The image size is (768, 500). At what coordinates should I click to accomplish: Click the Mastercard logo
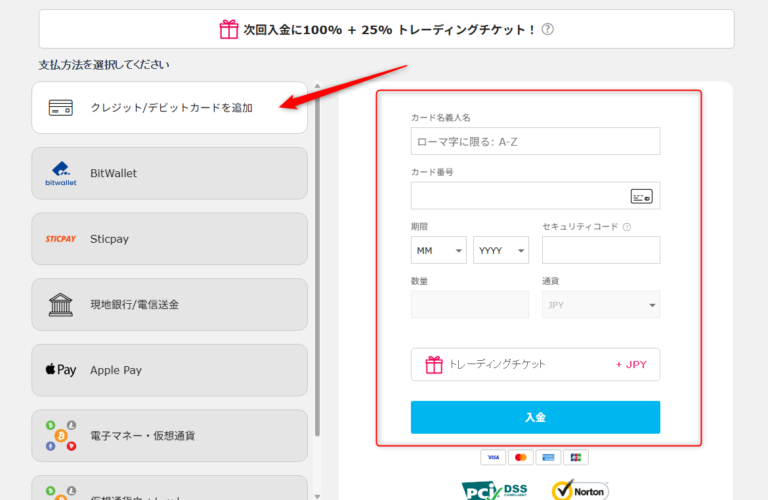(x=521, y=457)
